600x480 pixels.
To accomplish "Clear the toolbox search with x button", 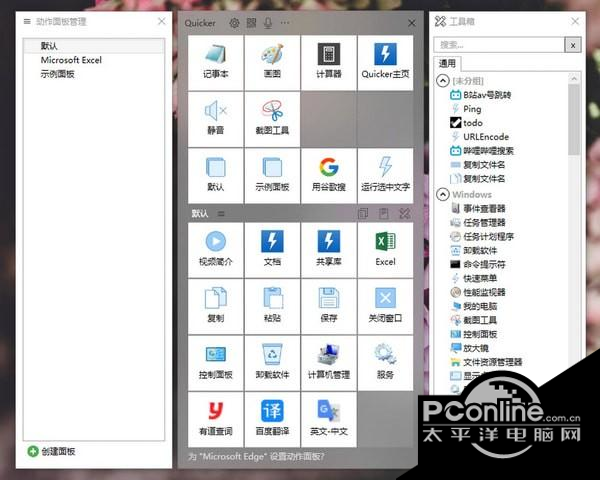I will pyautogui.click(x=573, y=45).
